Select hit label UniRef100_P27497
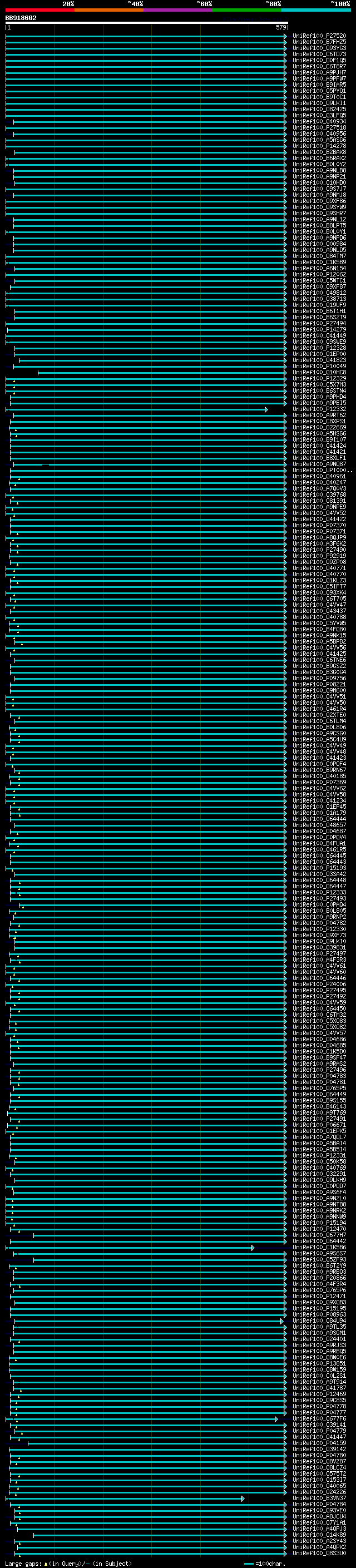The image size is (356, 1568). pos(319,954)
